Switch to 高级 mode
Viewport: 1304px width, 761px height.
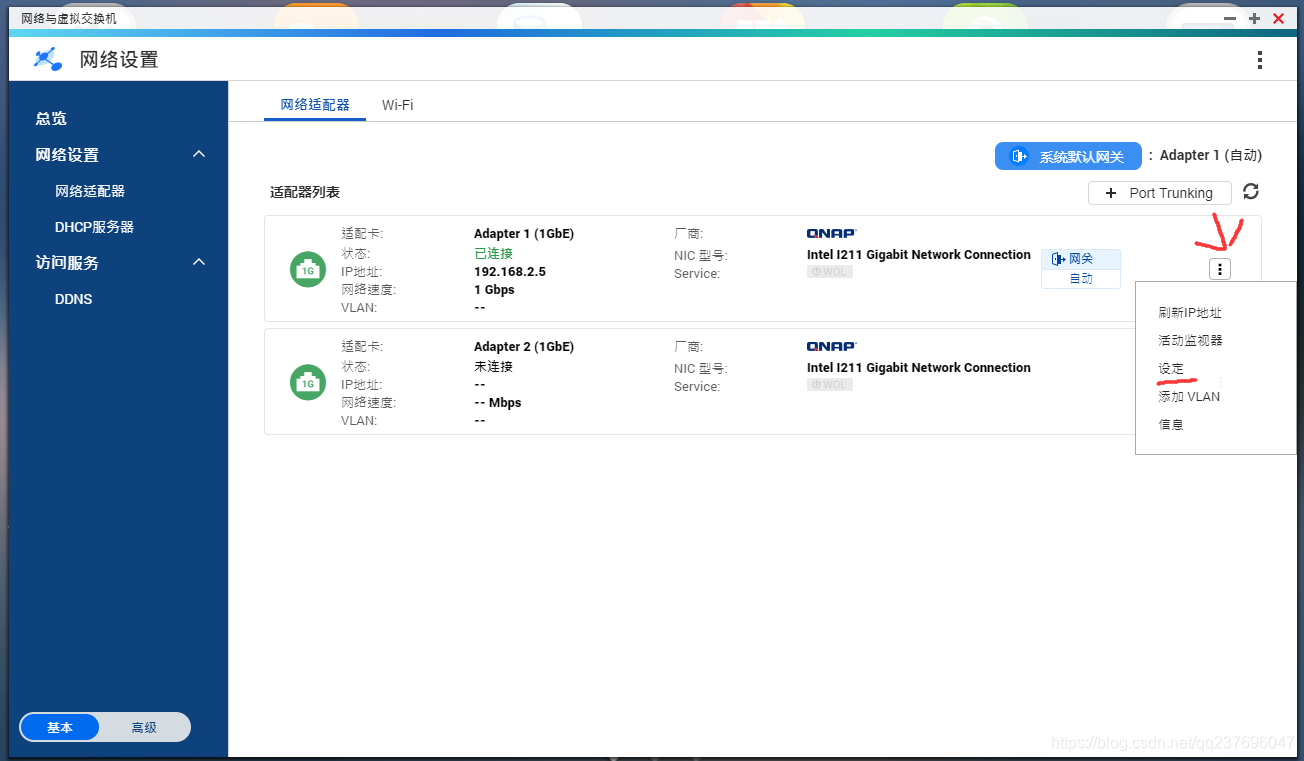pyautogui.click(x=144, y=727)
